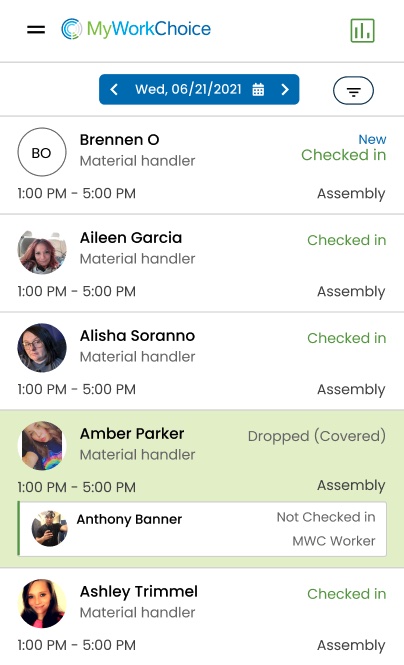Open the bar chart statistics icon
The width and height of the screenshot is (404, 665).
[x=362, y=31]
